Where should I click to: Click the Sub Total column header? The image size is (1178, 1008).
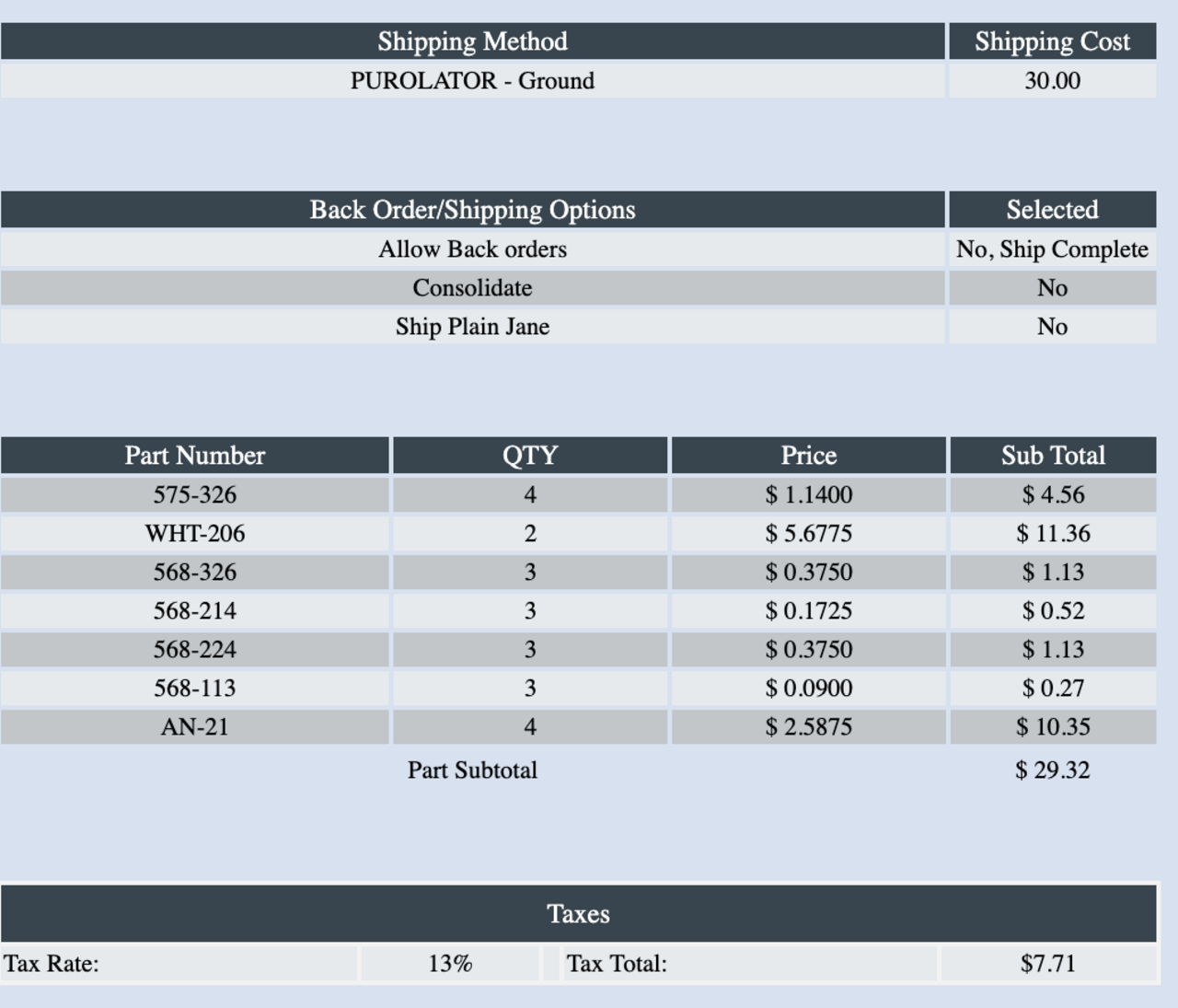pos(1053,456)
